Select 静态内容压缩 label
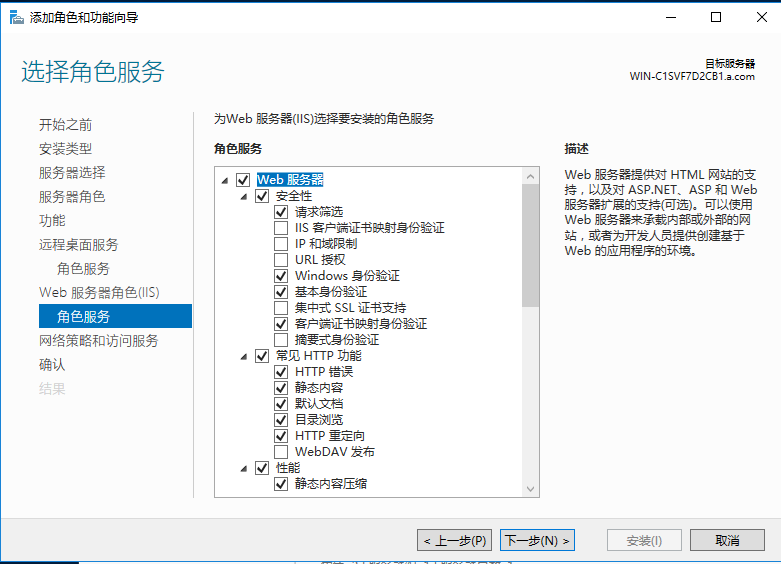This screenshot has height=564, width=781. [331, 484]
